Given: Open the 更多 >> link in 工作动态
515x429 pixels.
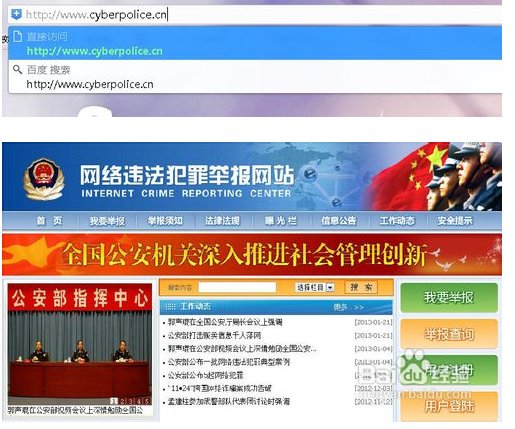Looking at the screenshot, I should tap(349, 307).
